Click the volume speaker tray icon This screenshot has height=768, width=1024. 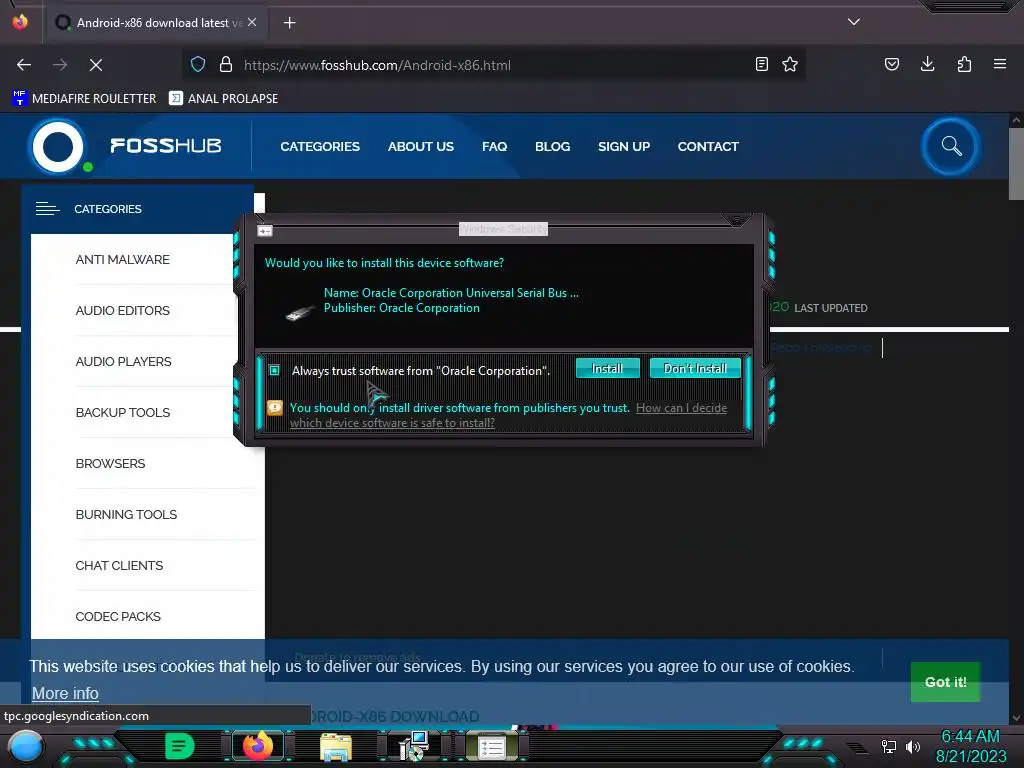(913, 746)
